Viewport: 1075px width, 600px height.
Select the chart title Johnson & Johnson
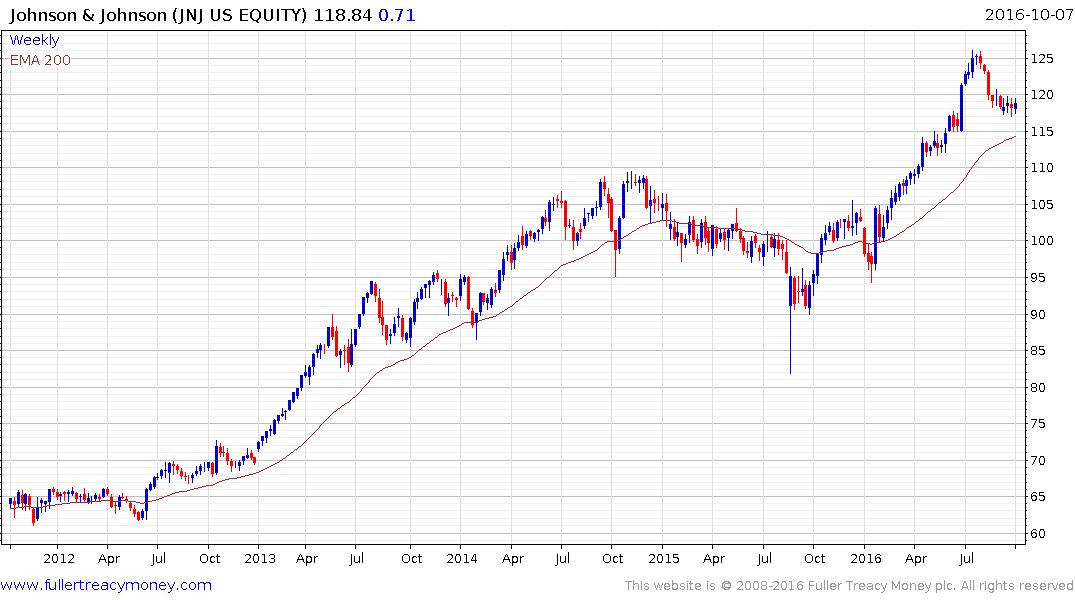pos(88,15)
